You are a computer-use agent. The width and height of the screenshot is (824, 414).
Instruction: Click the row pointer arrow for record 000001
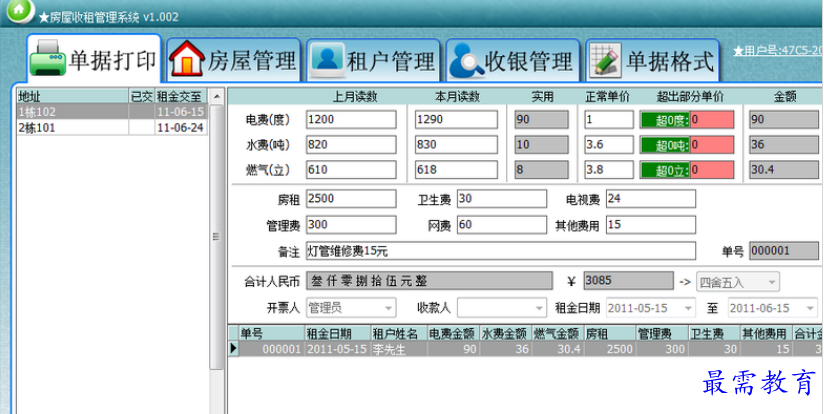pos(233,348)
